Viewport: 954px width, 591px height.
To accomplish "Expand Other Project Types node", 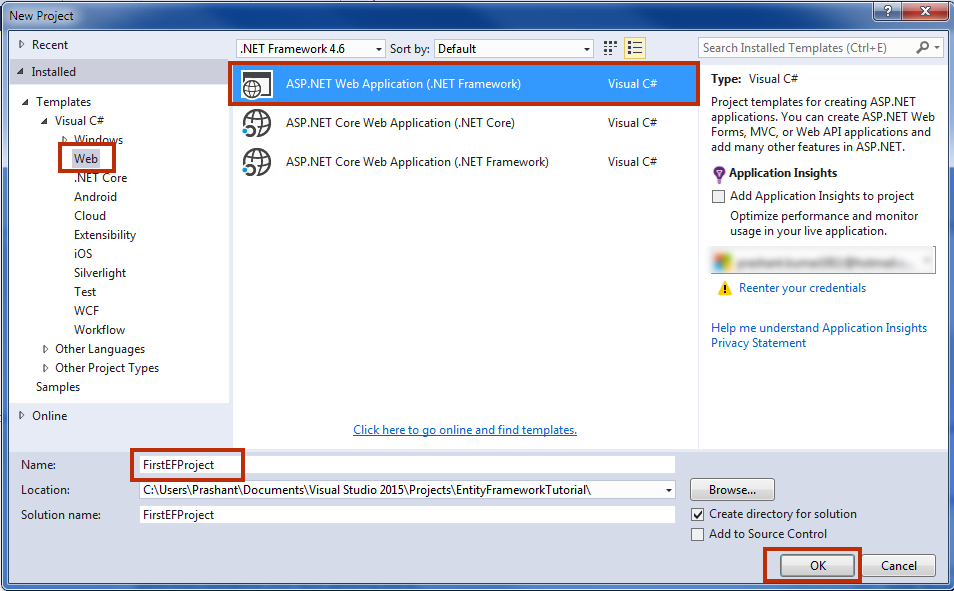I will pyautogui.click(x=46, y=368).
